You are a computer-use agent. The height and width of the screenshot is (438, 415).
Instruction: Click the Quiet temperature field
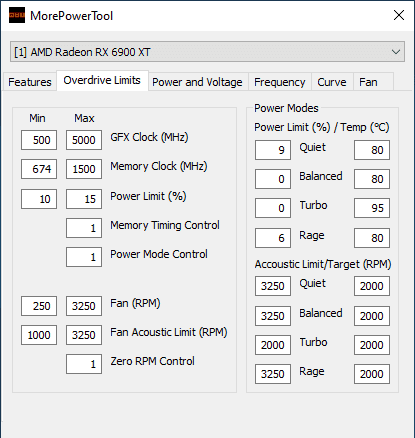pyautogui.click(x=372, y=150)
